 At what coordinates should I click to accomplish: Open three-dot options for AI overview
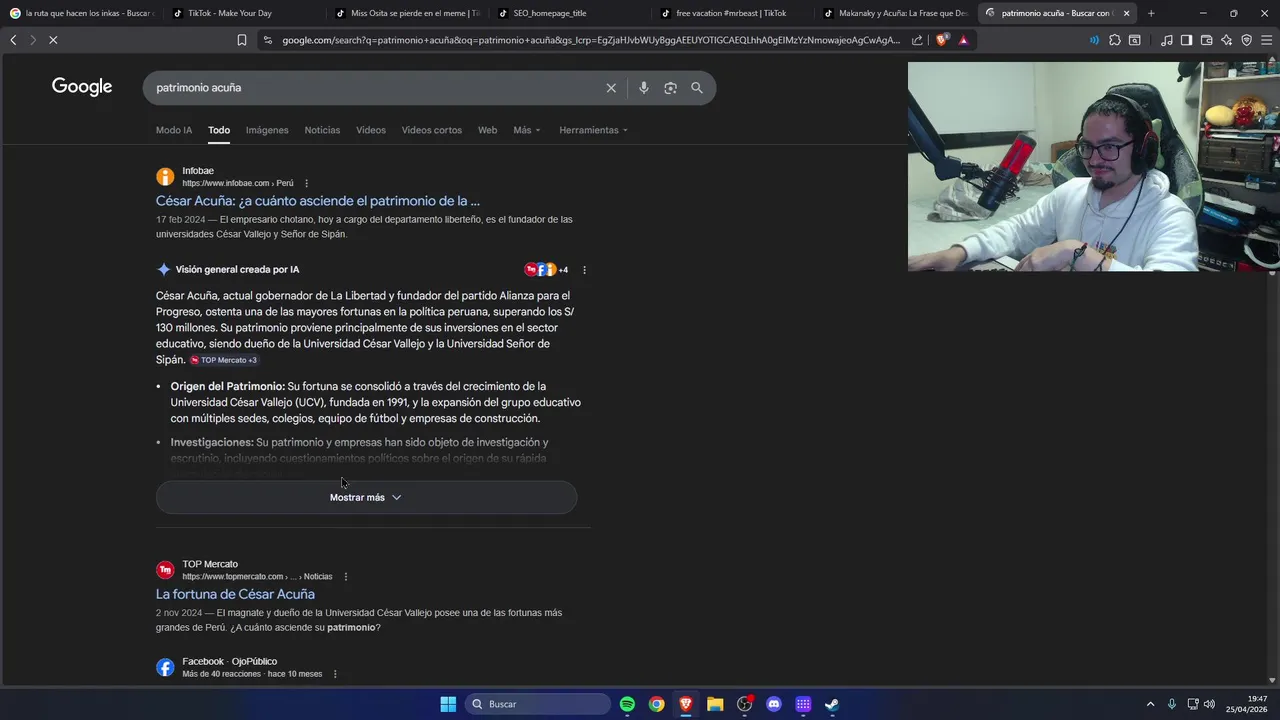pyautogui.click(x=584, y=270)
